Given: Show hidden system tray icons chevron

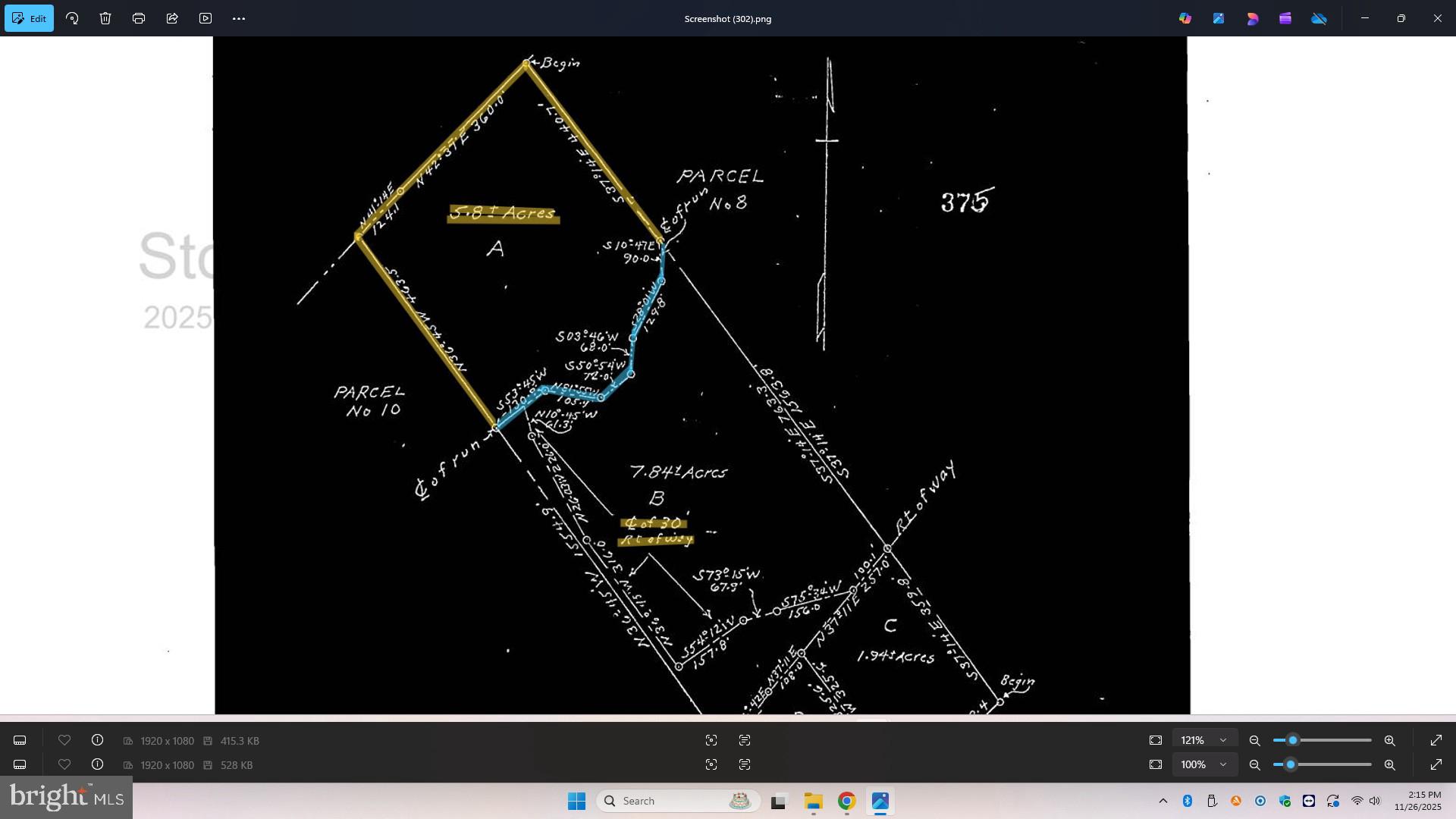Looking at the screenshot, I should click(1163, 801).
